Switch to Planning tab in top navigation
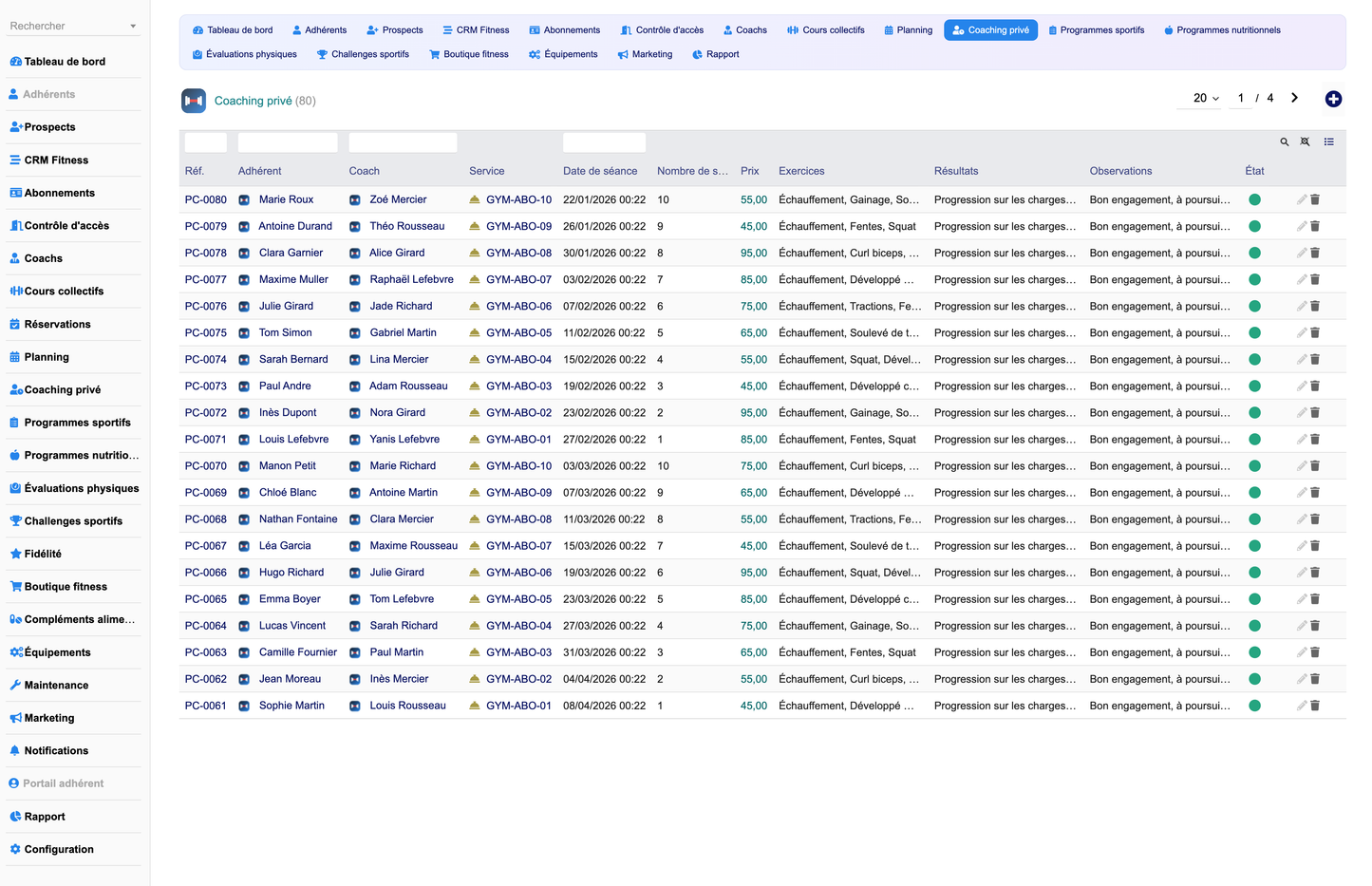The image size is (1372, 886). [x=908, y=30]
